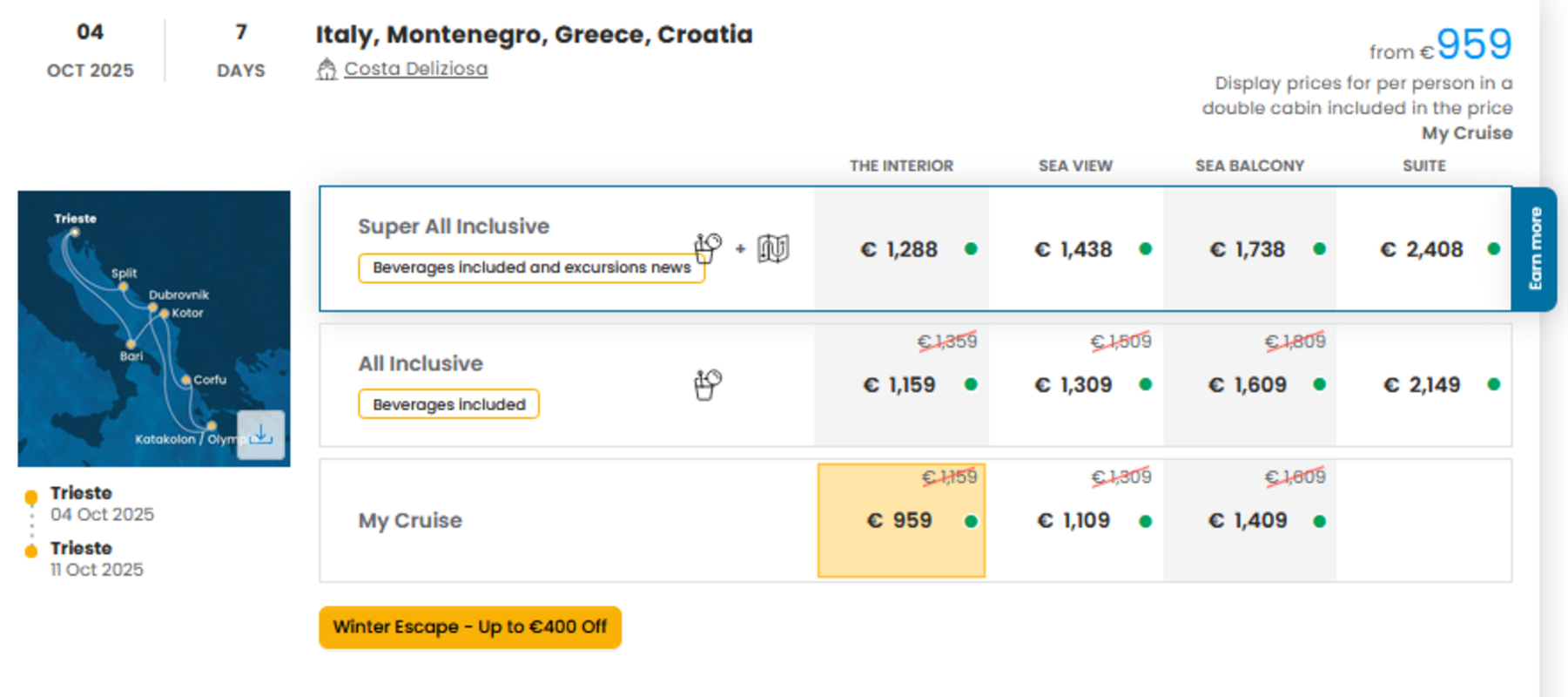Image resolution: width=1568 pixels, height=697 pixels.
Task: Open the Earn more side tab
Action: [x=1535, y=249]
